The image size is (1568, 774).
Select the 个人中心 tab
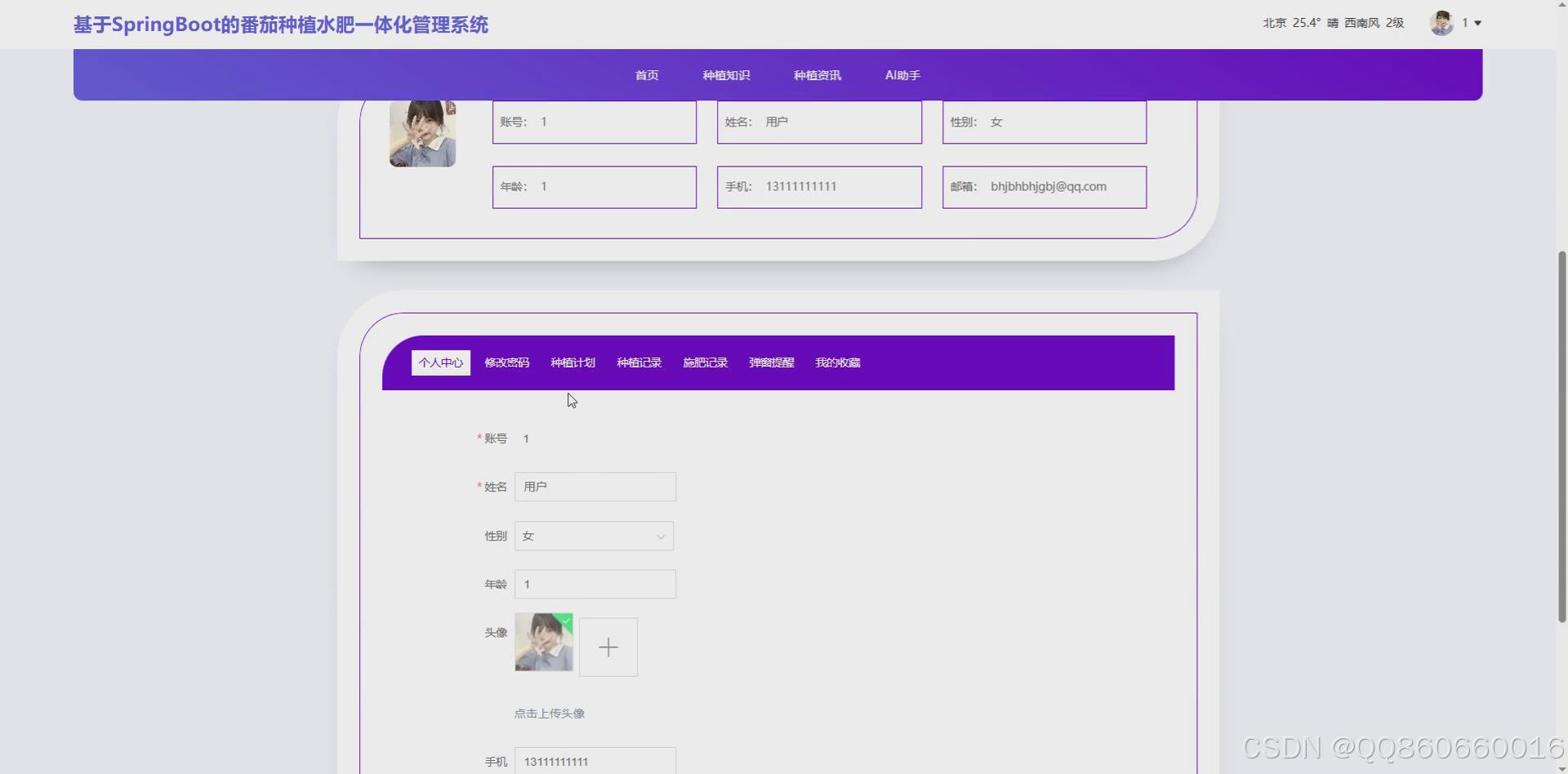click(x=441, y=363)
